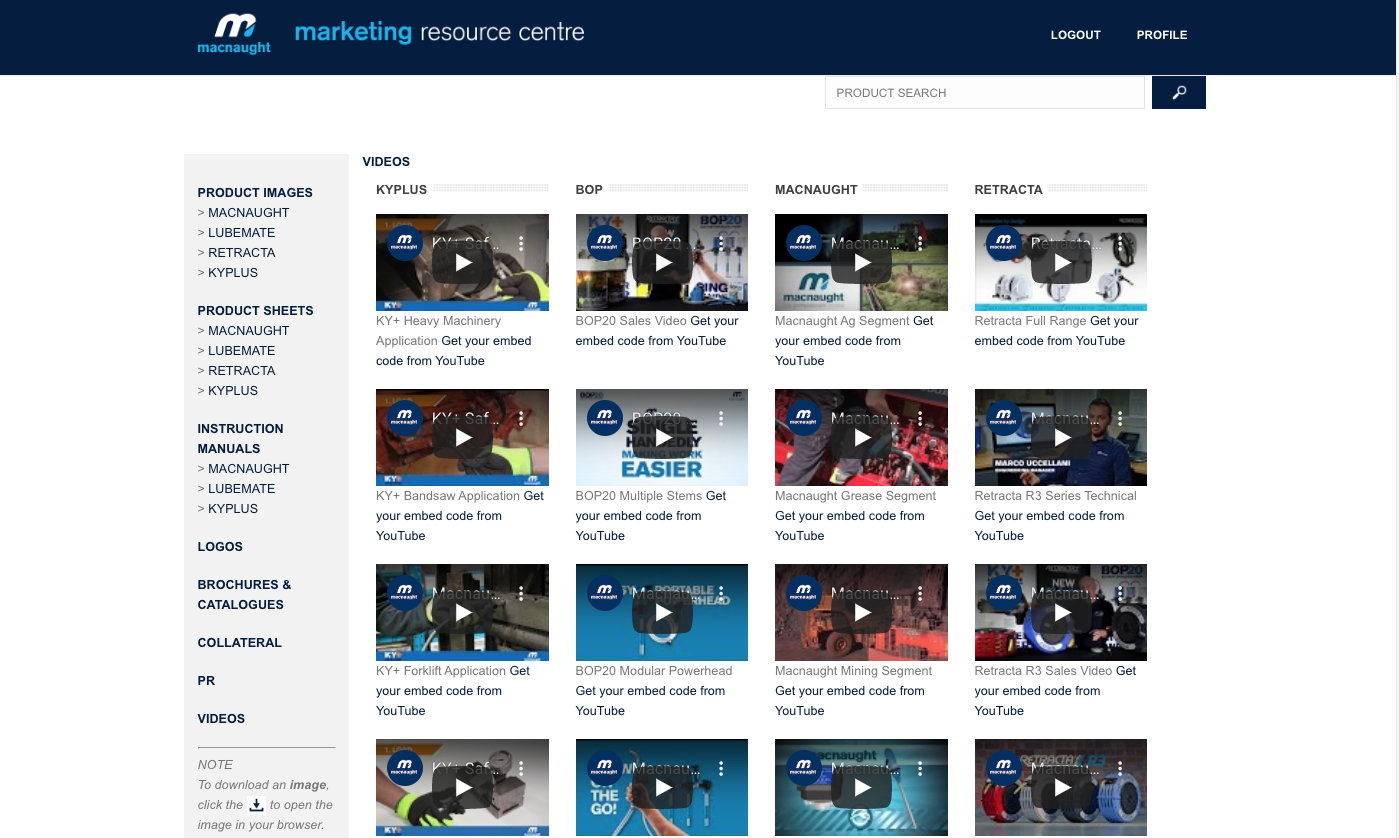This screenshot has height=838, width=1399.
Task: Expand the PRODUCT SHEETS section
Action: tap(254, 311)
